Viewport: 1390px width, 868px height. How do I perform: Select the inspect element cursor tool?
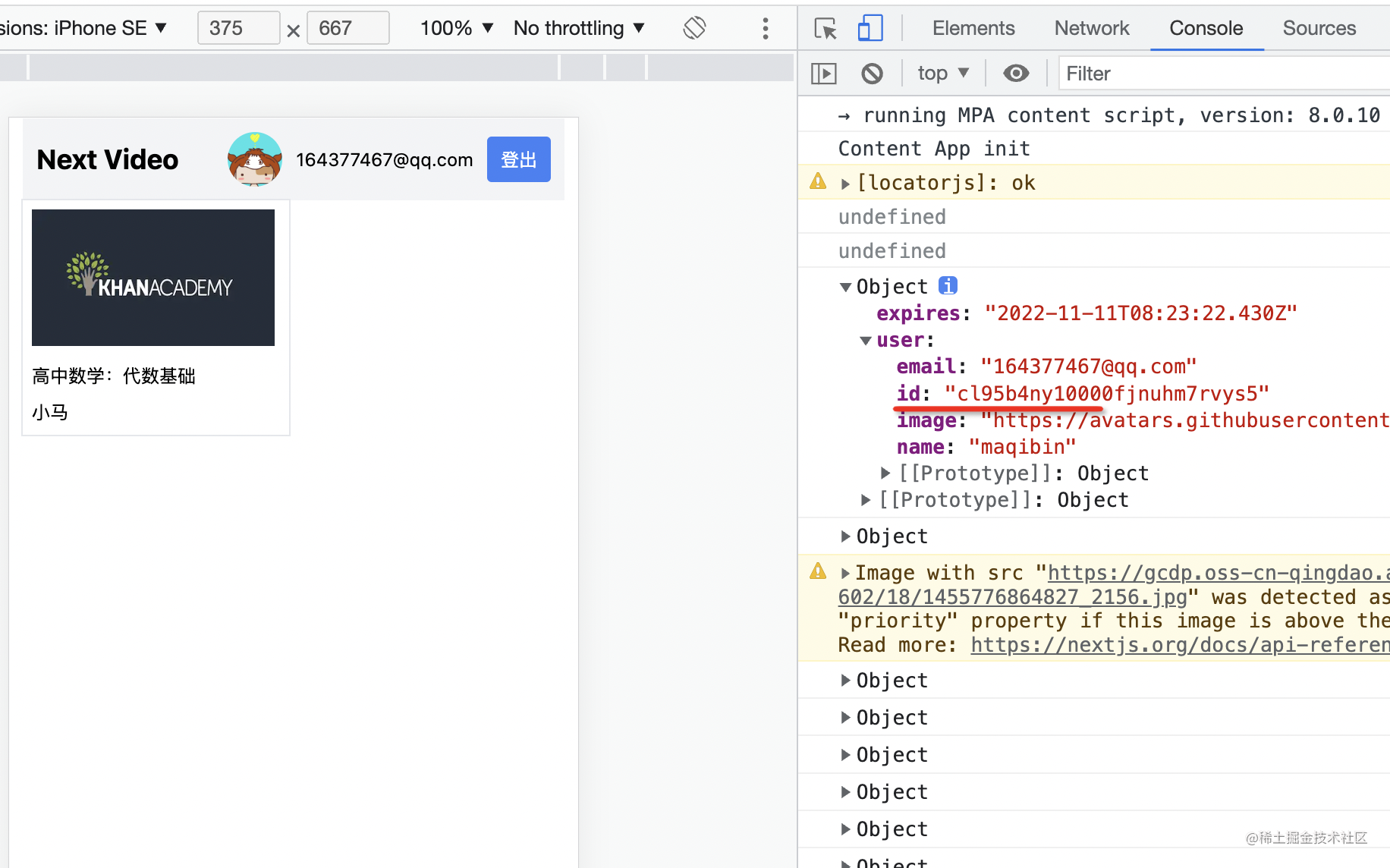(x=824, y=28)
